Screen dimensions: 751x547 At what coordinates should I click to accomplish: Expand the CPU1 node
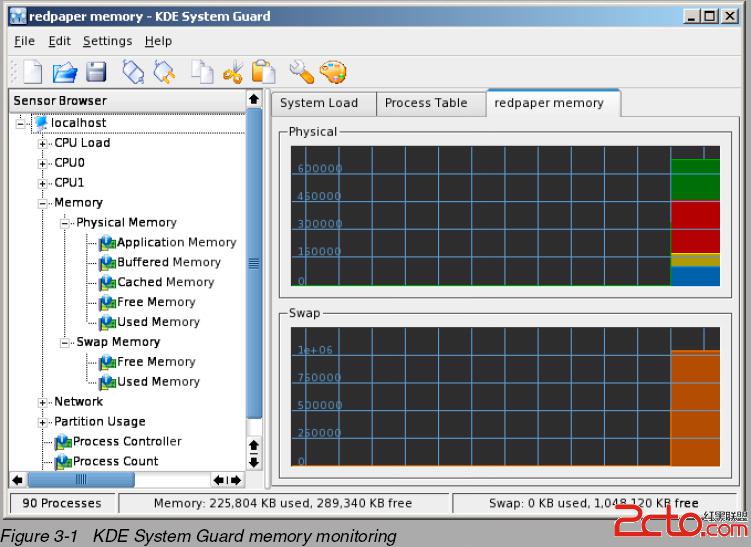43,183
